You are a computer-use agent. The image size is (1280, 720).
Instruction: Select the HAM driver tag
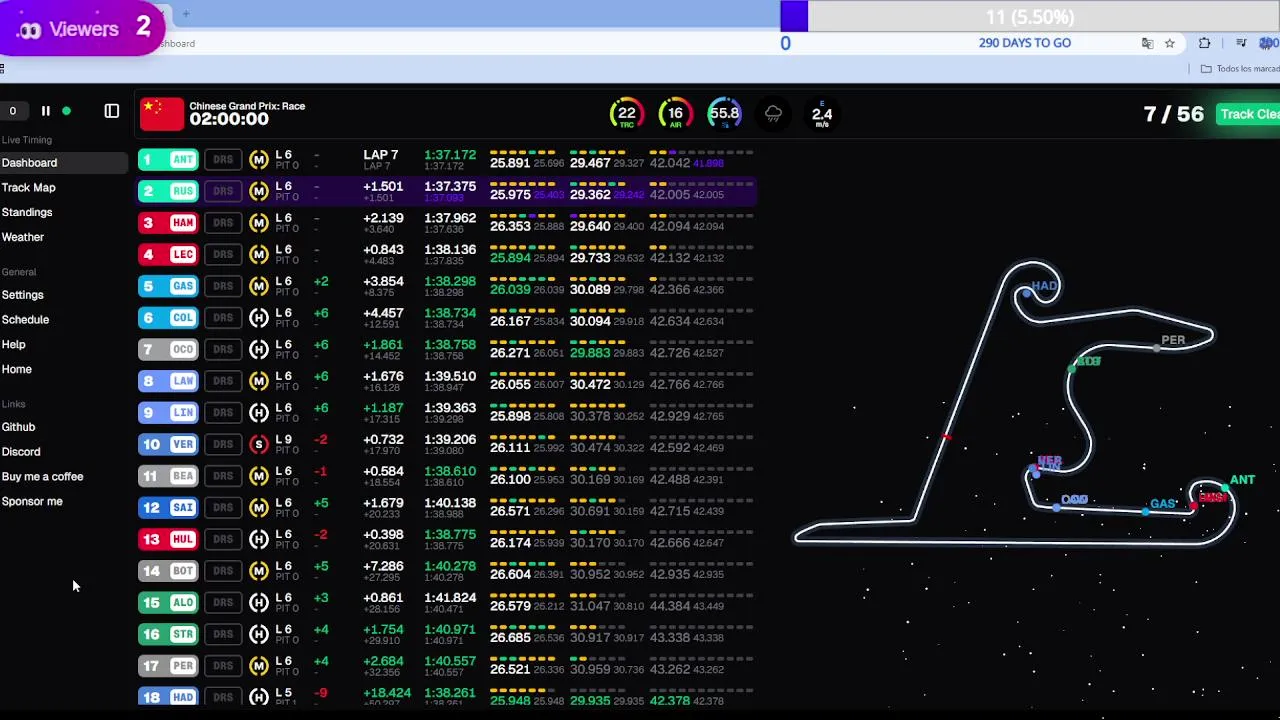(x=168, y=223)
